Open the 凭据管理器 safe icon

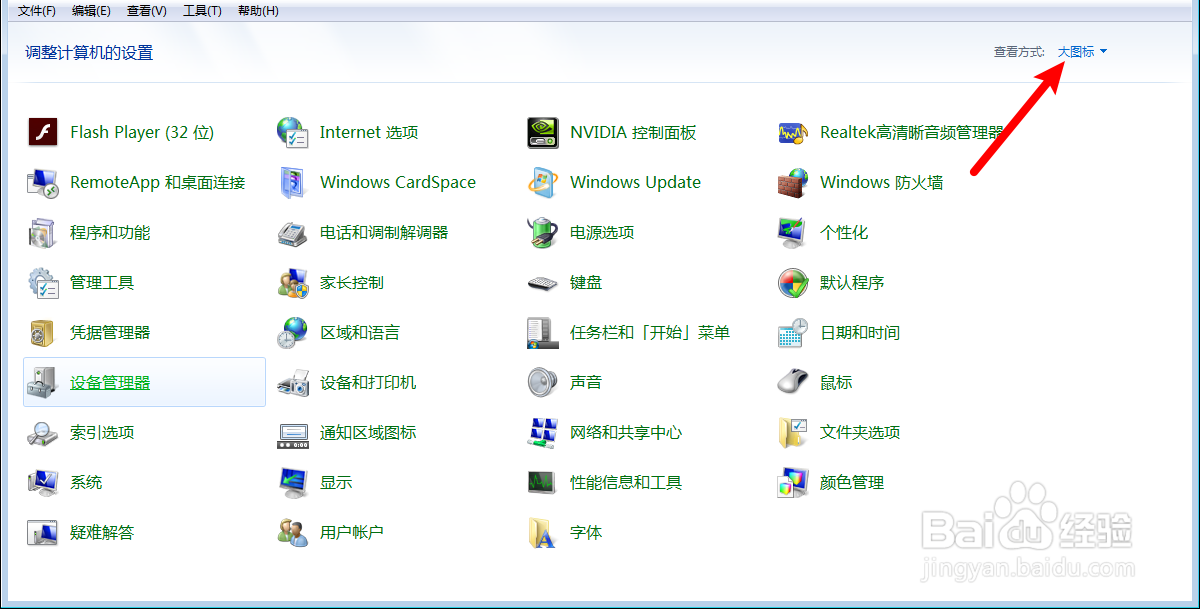pos(43,332)
